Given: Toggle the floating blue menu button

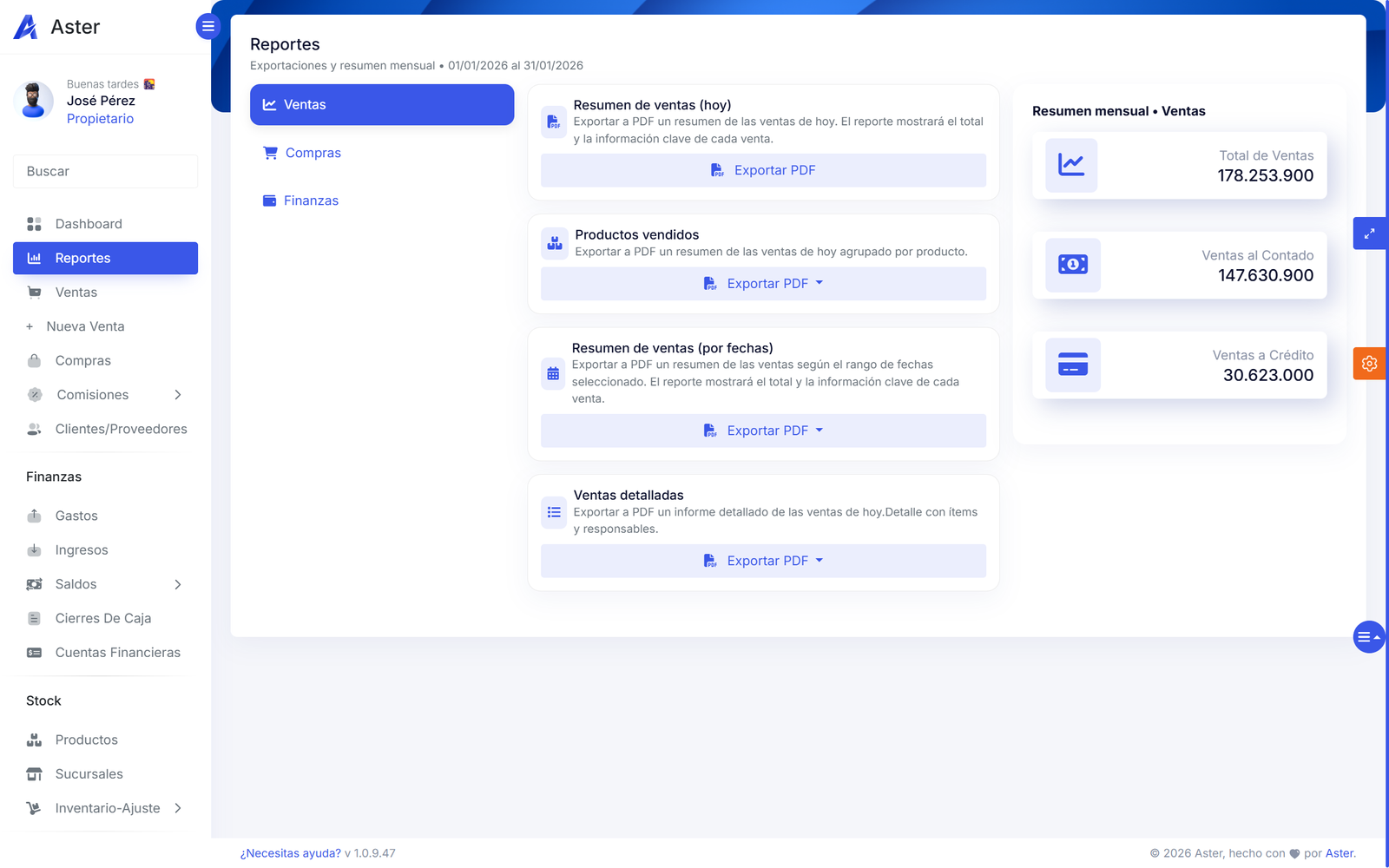Looking at the screenshot, I should coord(1367,637).
